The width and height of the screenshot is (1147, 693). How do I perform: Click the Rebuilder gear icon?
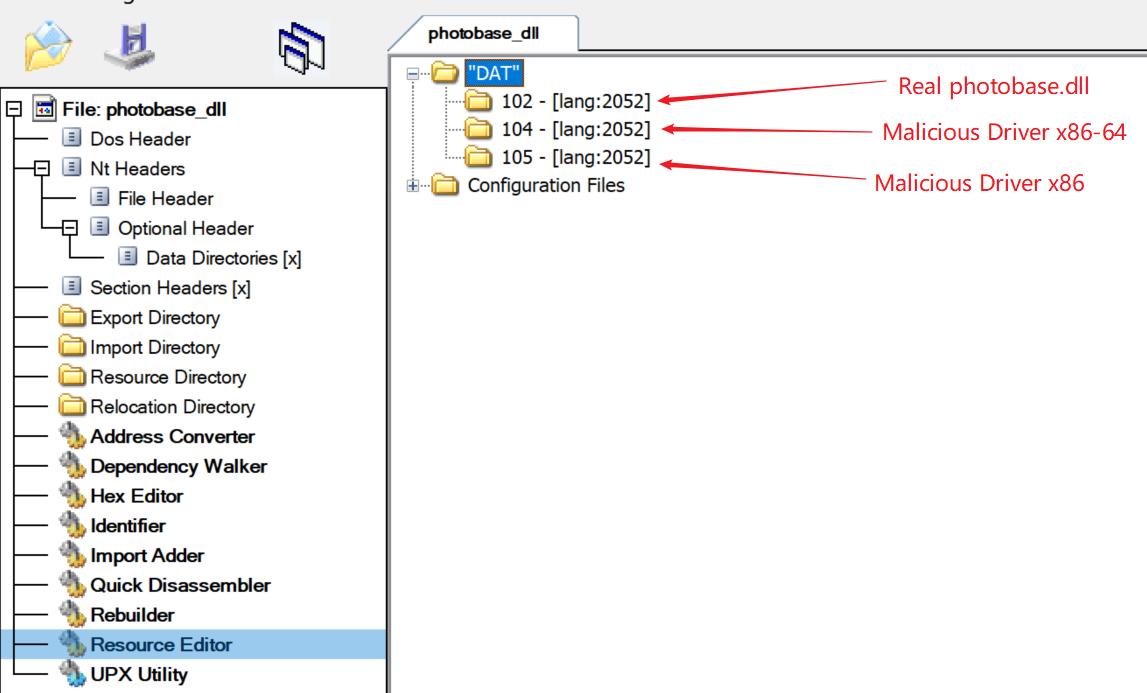72,614
